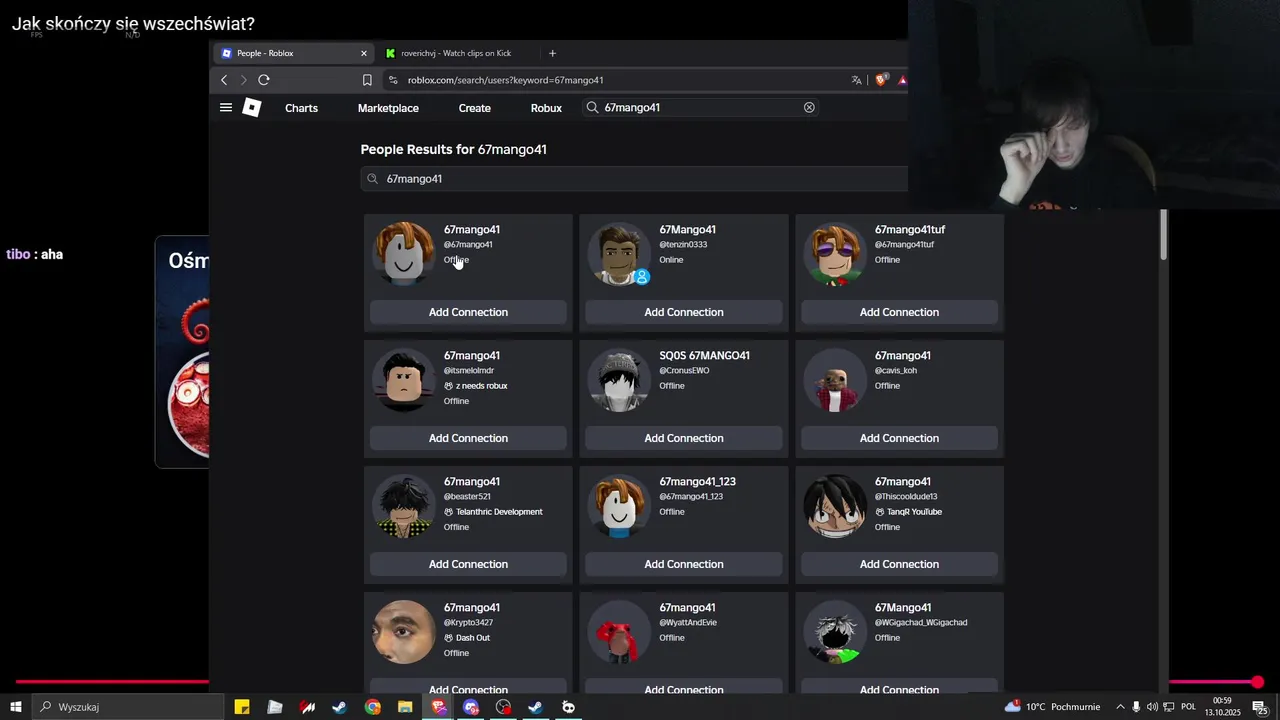Click microphone tray icon
1280x720 pixels.
(1136, 707)
